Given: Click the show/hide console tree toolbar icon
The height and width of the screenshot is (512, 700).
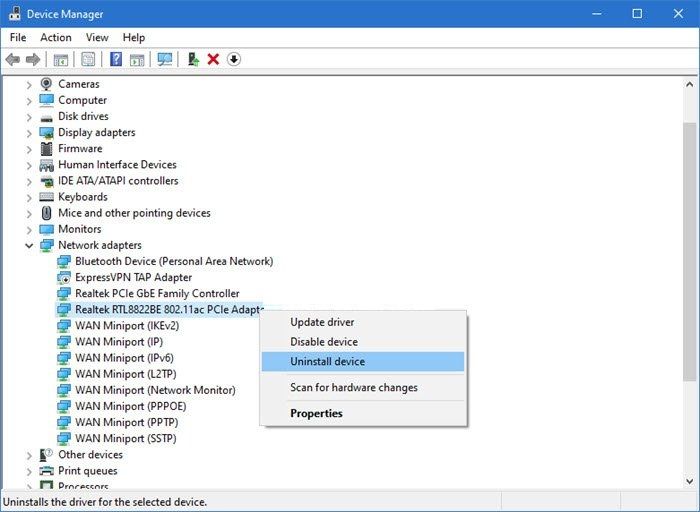Looking at the screenshot, I should pos(61,59).
